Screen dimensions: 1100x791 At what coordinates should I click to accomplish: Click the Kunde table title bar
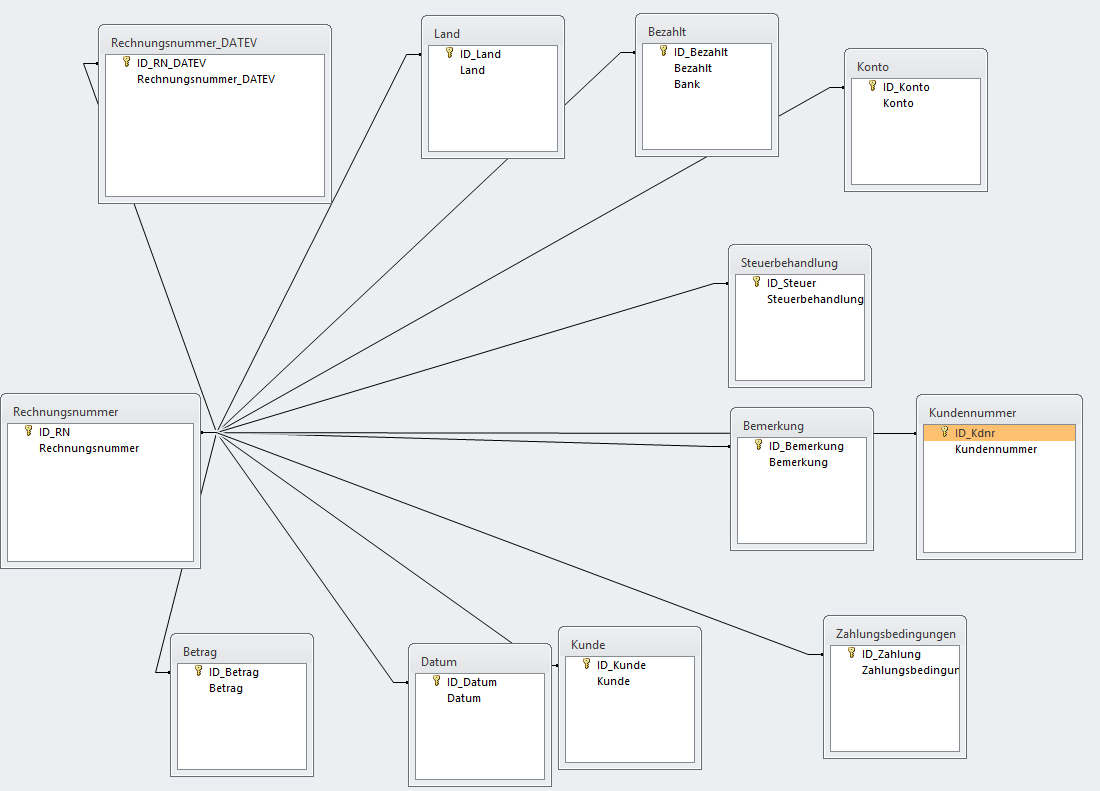pos(630,644)
